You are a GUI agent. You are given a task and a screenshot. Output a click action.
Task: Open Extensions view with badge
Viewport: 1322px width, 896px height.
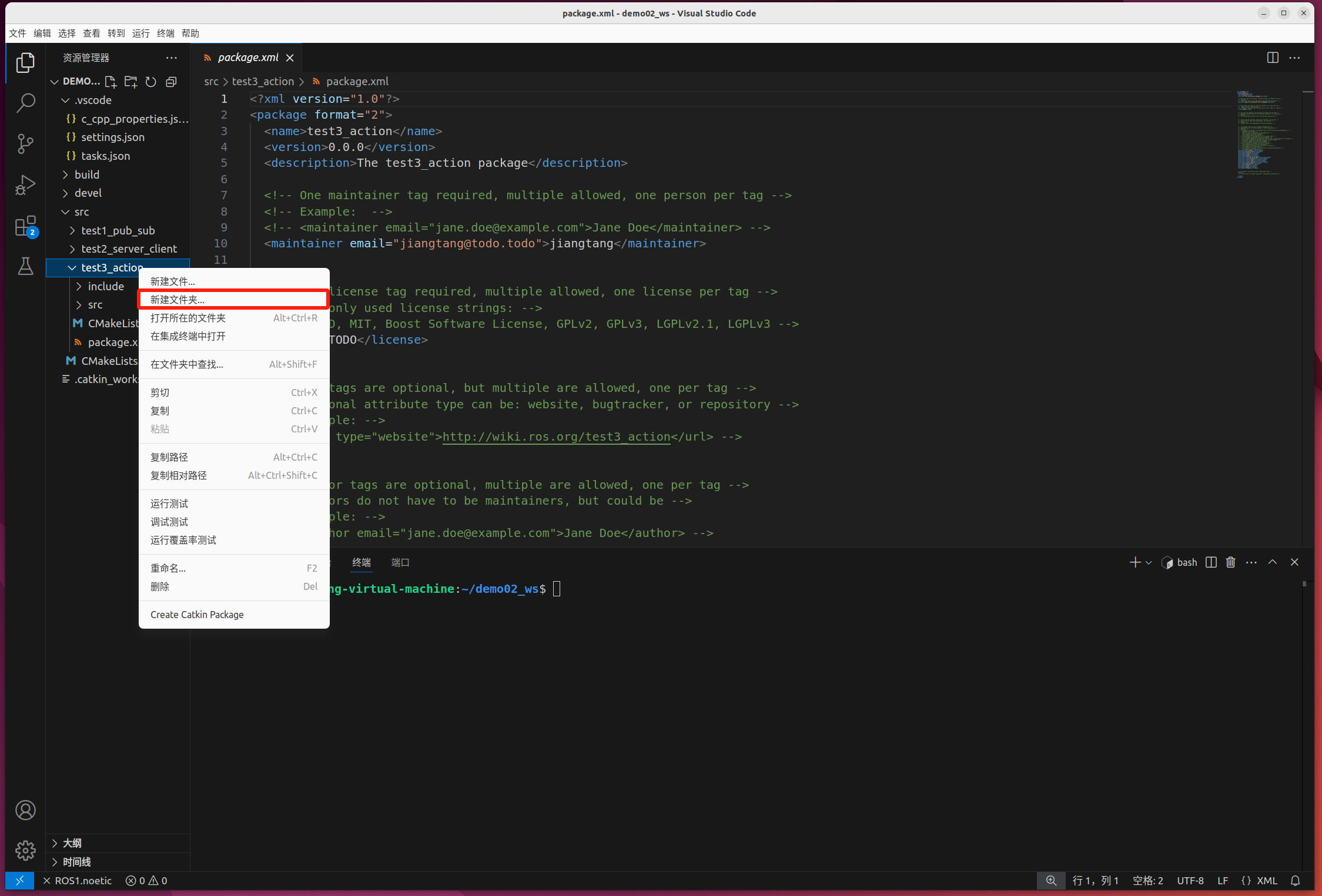click(x=25, y=226)
